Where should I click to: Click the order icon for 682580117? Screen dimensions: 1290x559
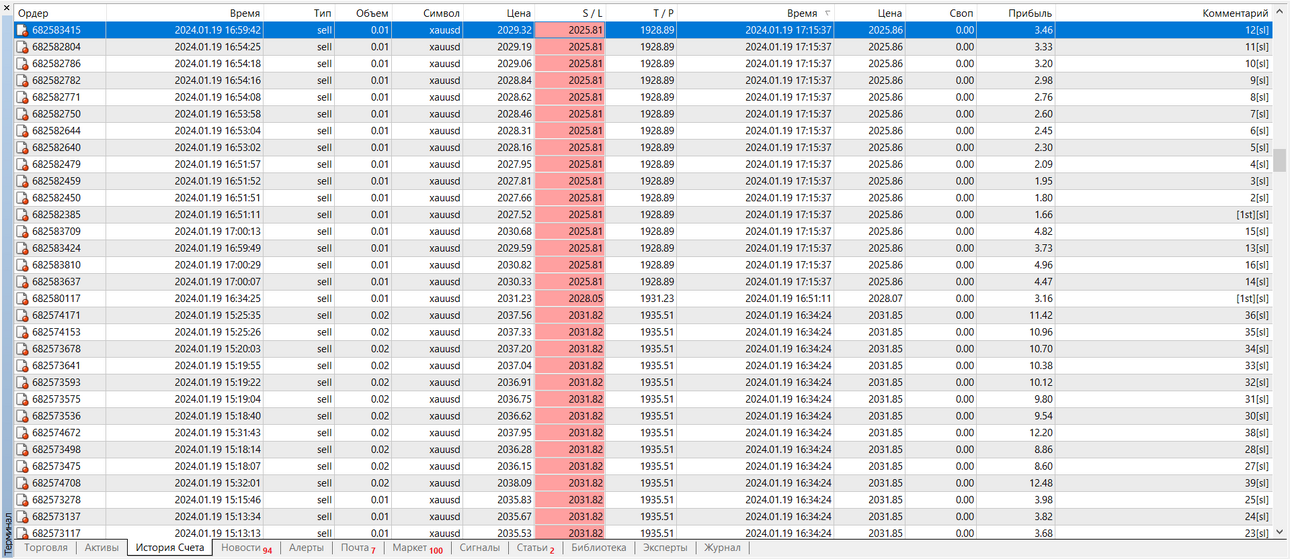[22, 298]
